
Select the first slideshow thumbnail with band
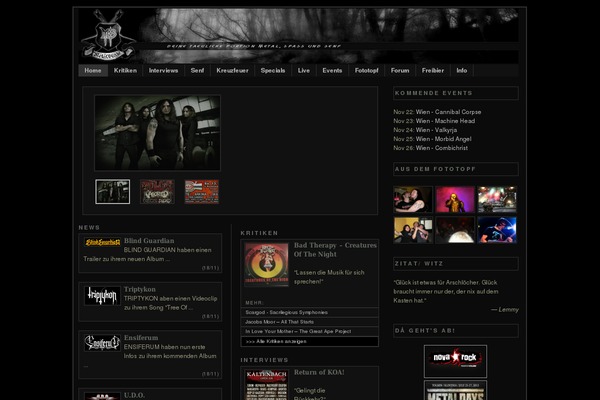coord(112,192)
